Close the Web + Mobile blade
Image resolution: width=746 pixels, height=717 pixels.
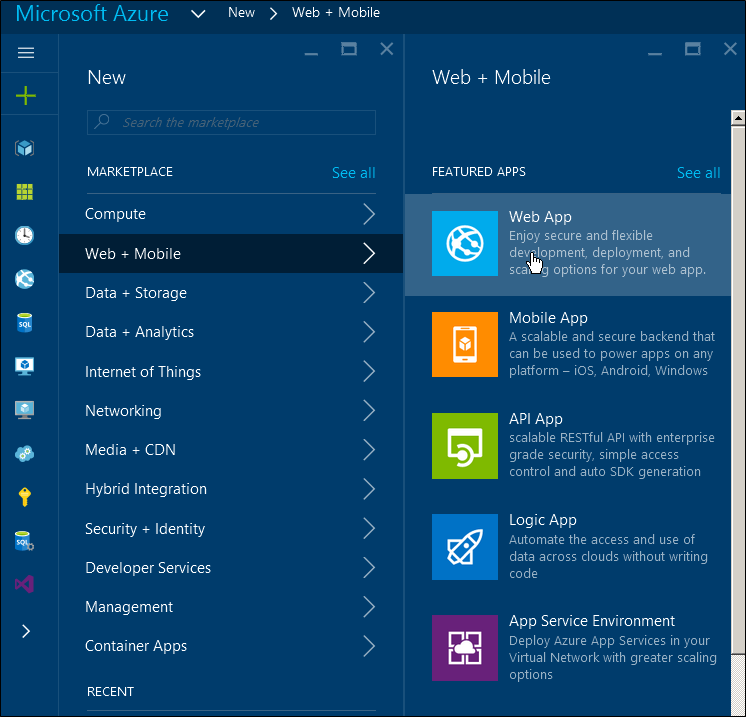[730, 49]
